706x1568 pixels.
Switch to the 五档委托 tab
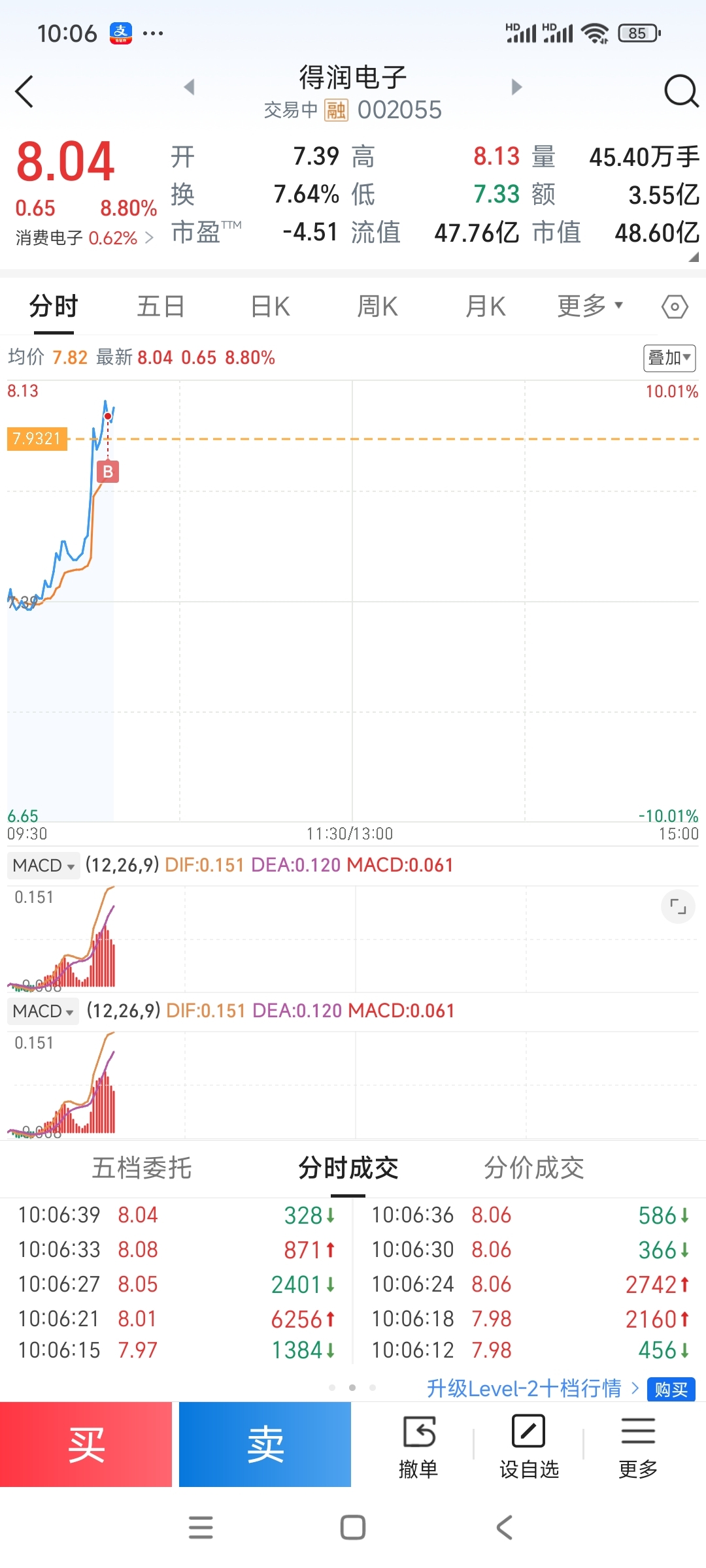coord(142,1168)
